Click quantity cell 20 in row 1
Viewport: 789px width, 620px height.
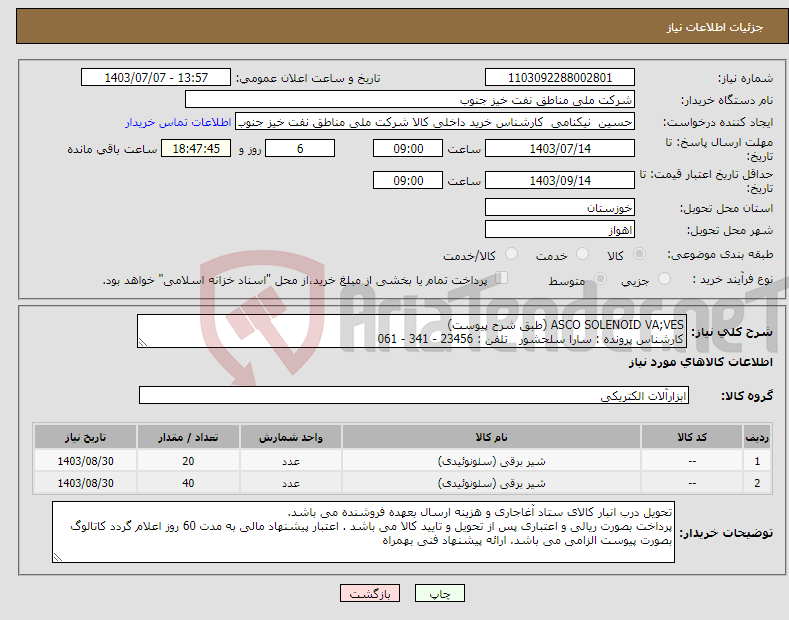(x=188, y=461)
